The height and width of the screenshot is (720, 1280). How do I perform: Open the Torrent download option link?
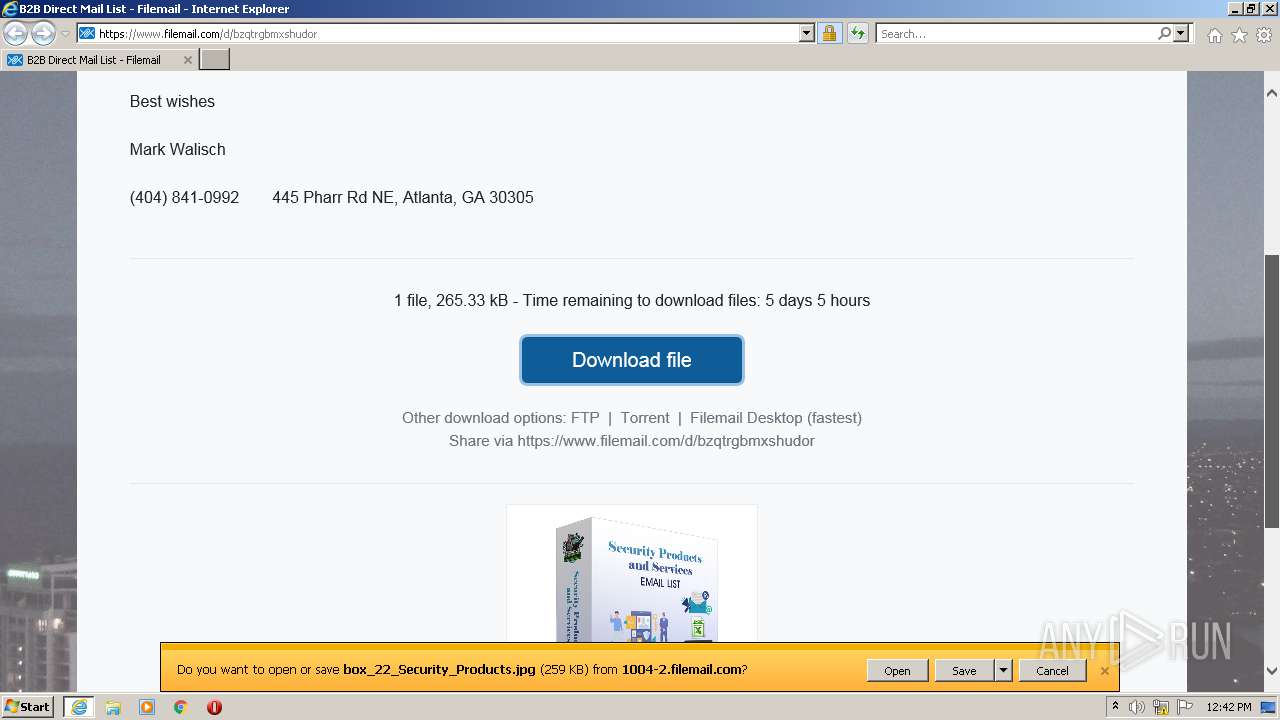(645, 418)
